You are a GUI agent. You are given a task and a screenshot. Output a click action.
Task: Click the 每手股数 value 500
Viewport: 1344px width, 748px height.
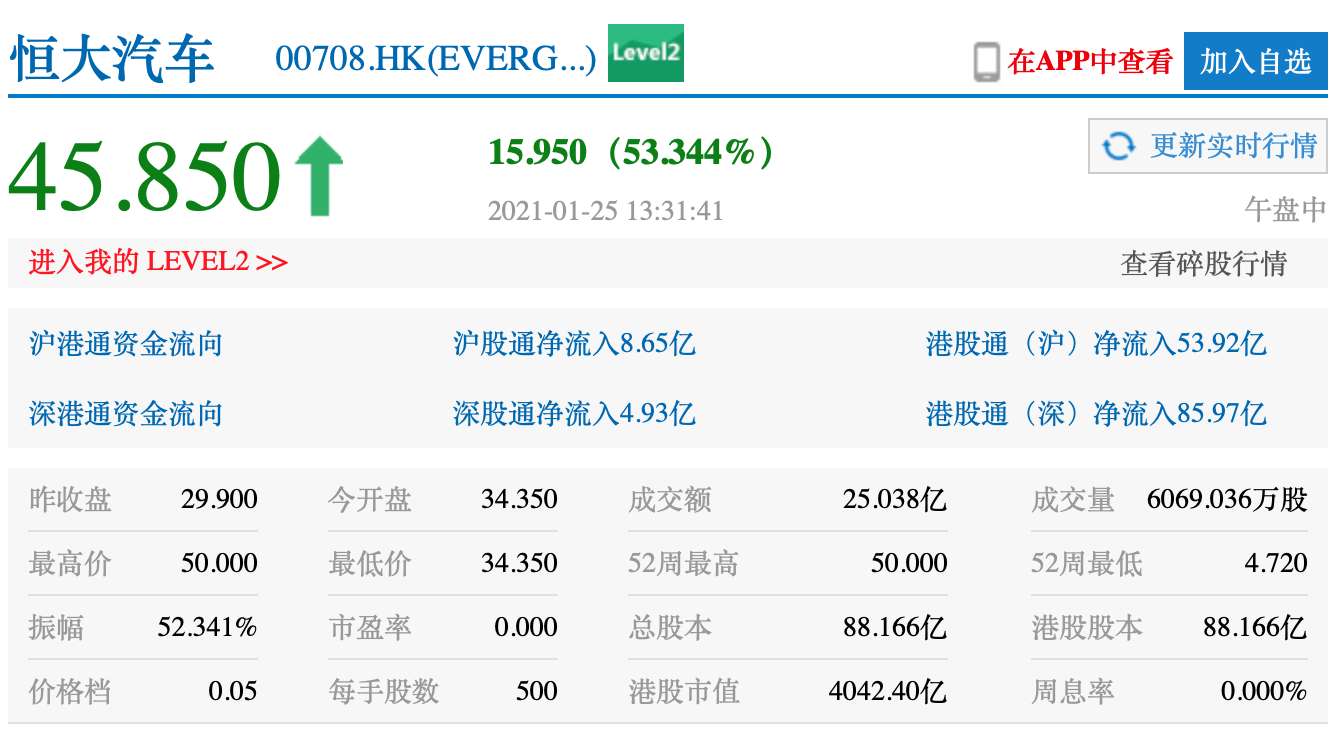click(538, 691)
